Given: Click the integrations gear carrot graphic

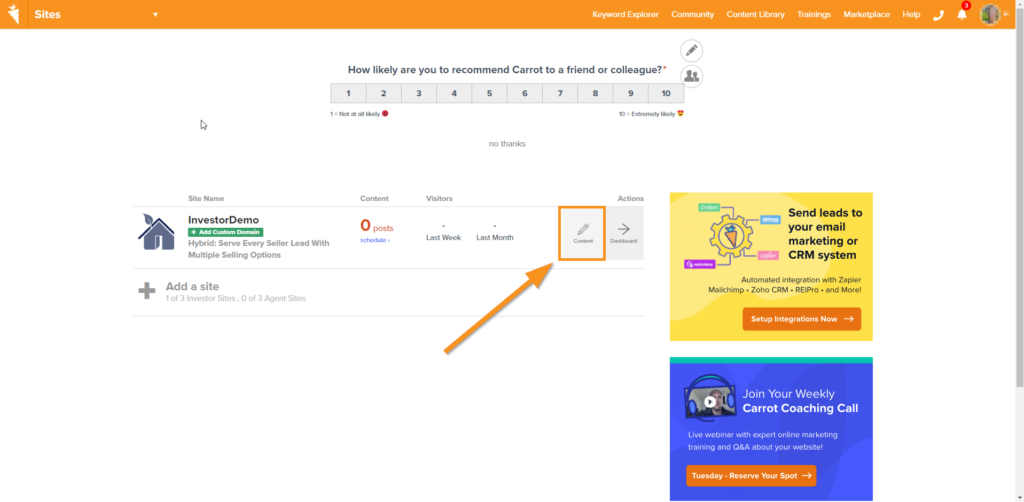Looking at the screenshot, I should [x=731, y=236].
